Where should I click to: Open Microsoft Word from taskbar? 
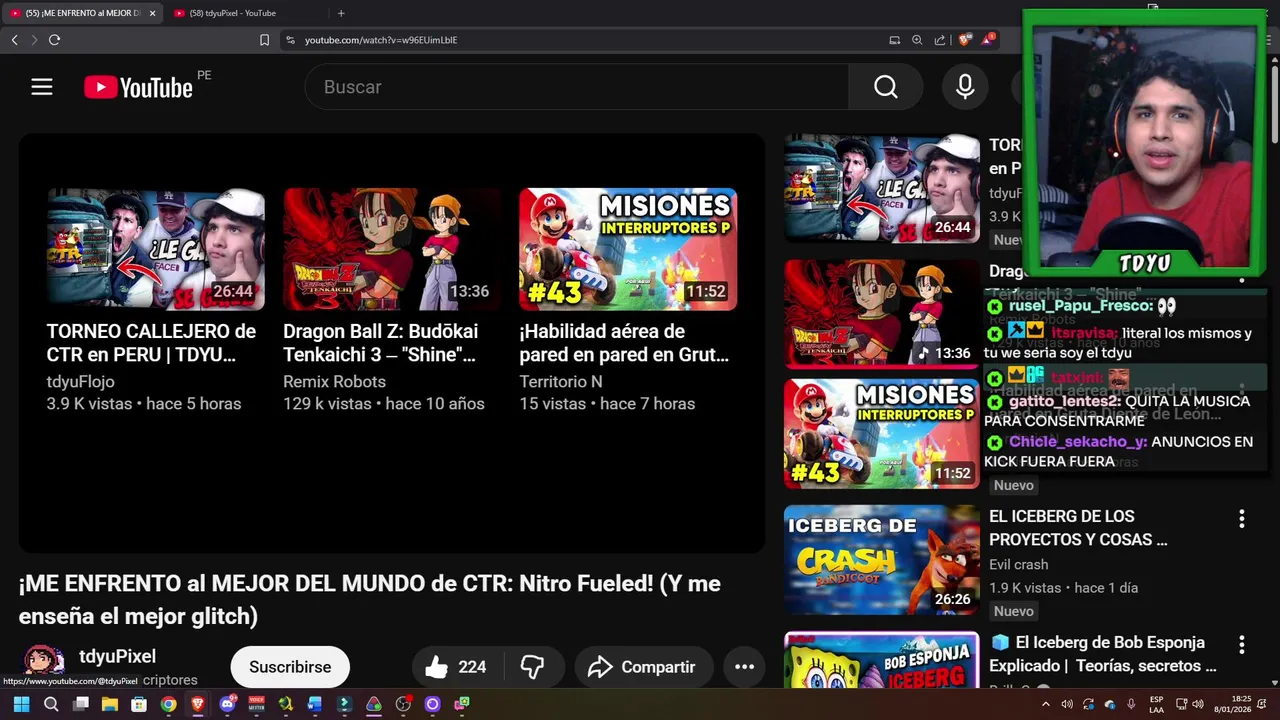pyautogui.click(x=315, y=704)
